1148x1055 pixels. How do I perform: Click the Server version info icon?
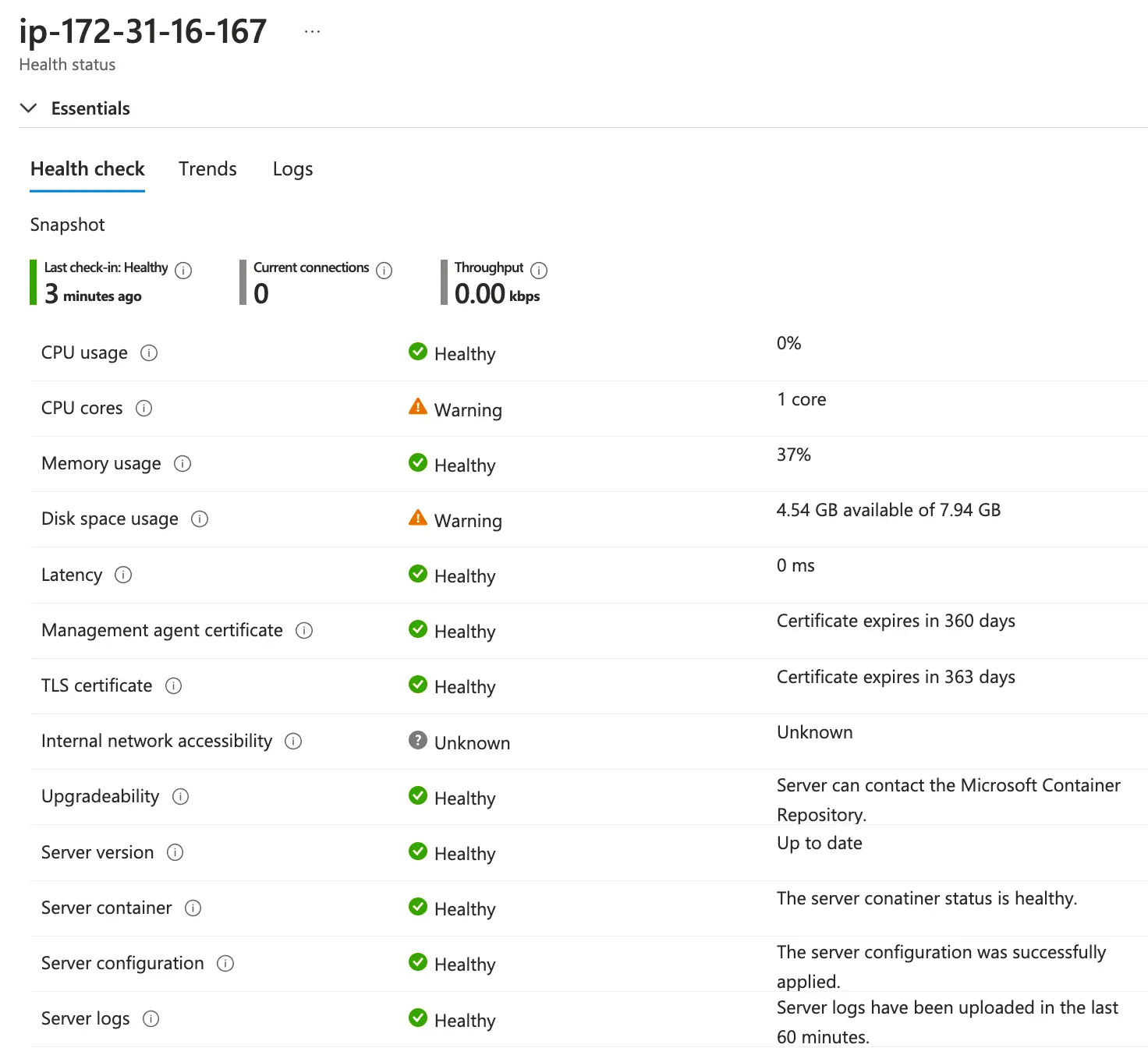(x=175, y=853)
